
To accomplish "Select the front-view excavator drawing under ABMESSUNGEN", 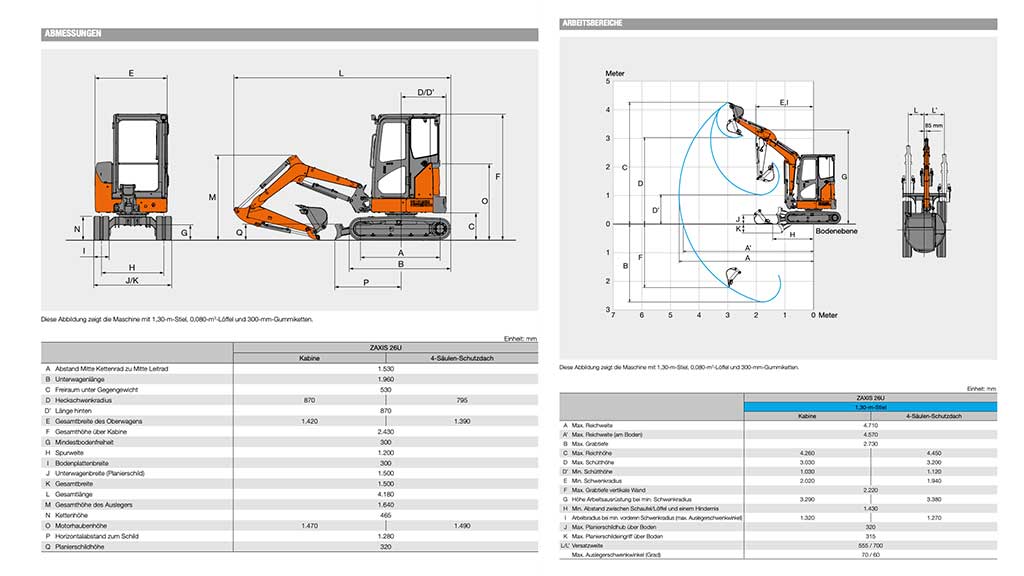I will click(x=131, y=178).
